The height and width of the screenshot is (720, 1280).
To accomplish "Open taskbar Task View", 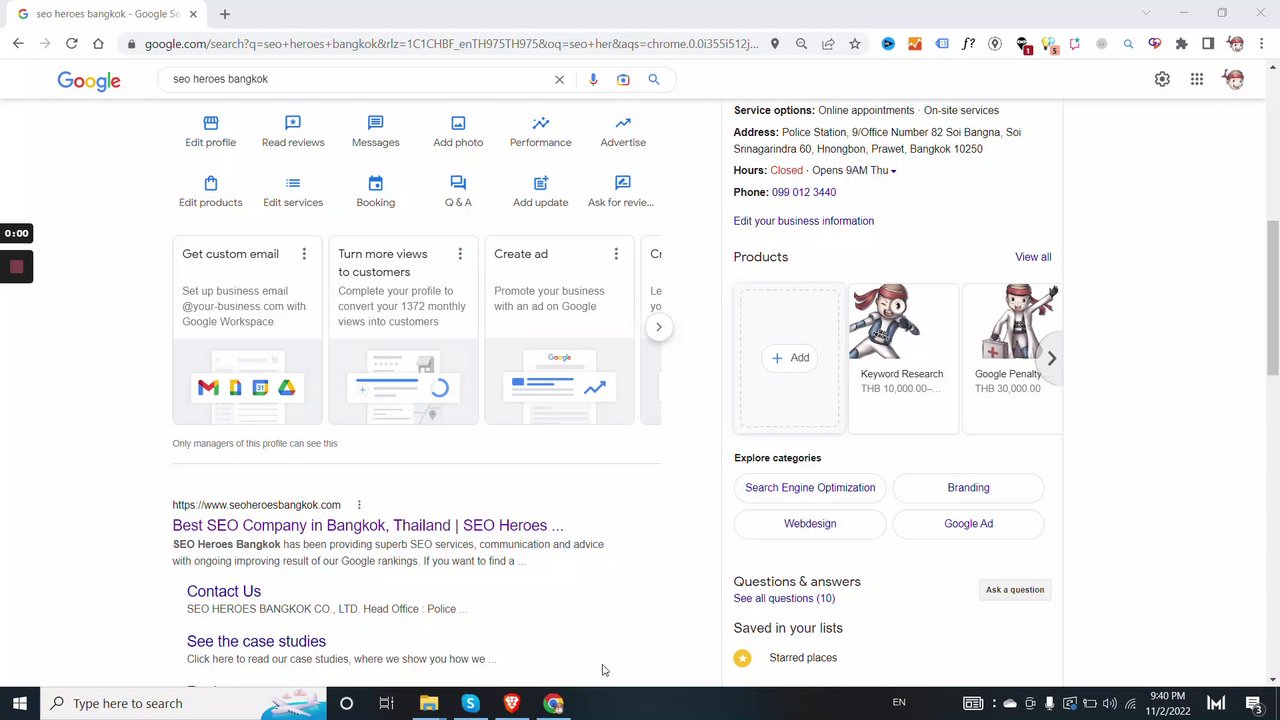I will pos(386,703).
